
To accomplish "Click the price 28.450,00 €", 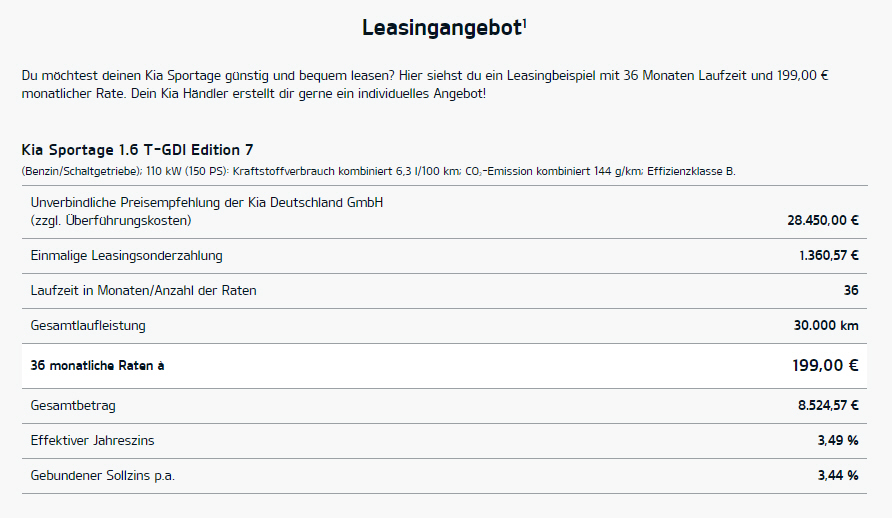I will click(x=823, y=221).
